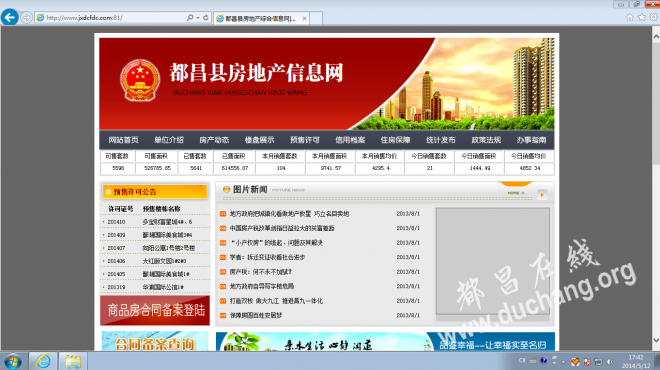This screenshot has width=660, height=370.
Task: Click the orange play arrow beside 图片新闻
Action: pyautogui.click(x=542, y=194)
